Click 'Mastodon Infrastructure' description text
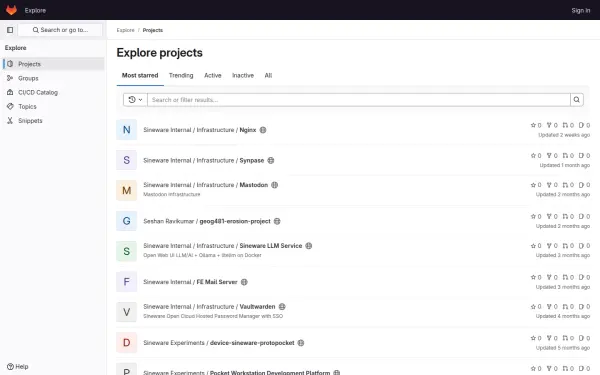This screenshot has width=600, height=375. pyautogui.click(x=172, y=194)
